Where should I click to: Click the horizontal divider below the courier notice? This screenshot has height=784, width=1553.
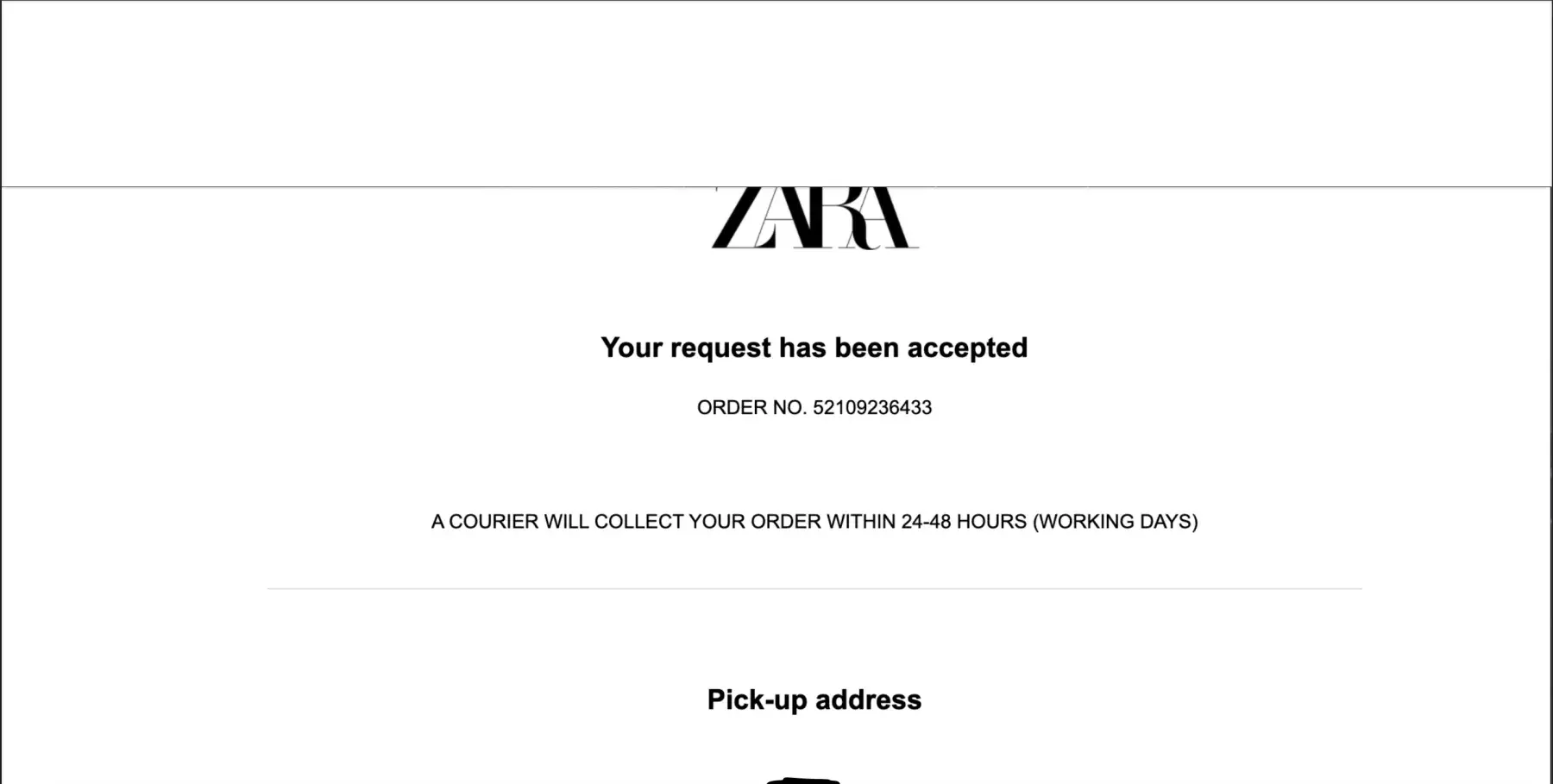(x=814, y=589)
